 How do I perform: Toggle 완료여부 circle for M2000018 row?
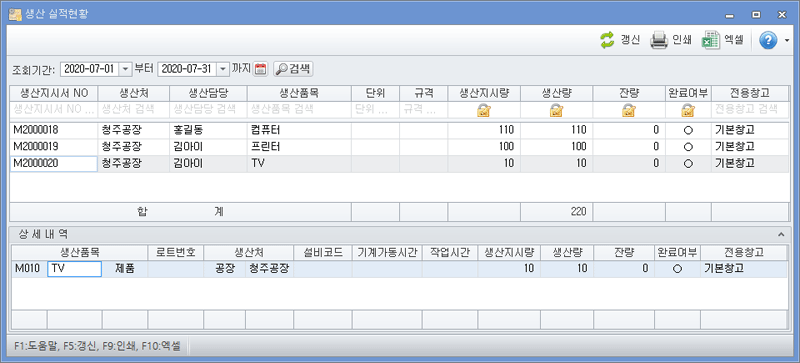point(688,130)
